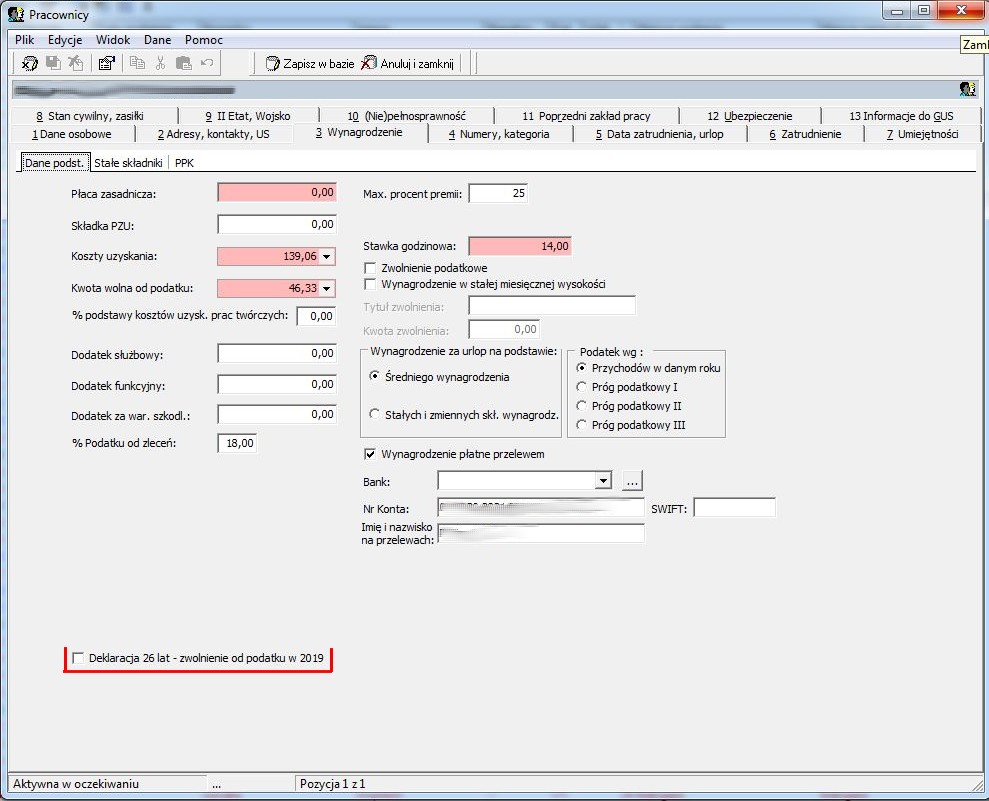Click Anuluj i zamknij button

point(407,63)
